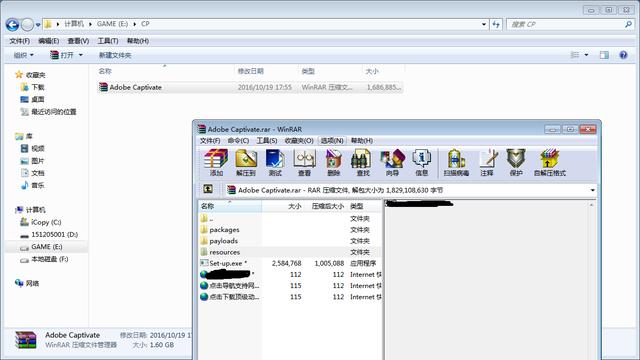Refresh the Explorer address bar
Viewport: 640px width, 360px height.
[496, 24]
